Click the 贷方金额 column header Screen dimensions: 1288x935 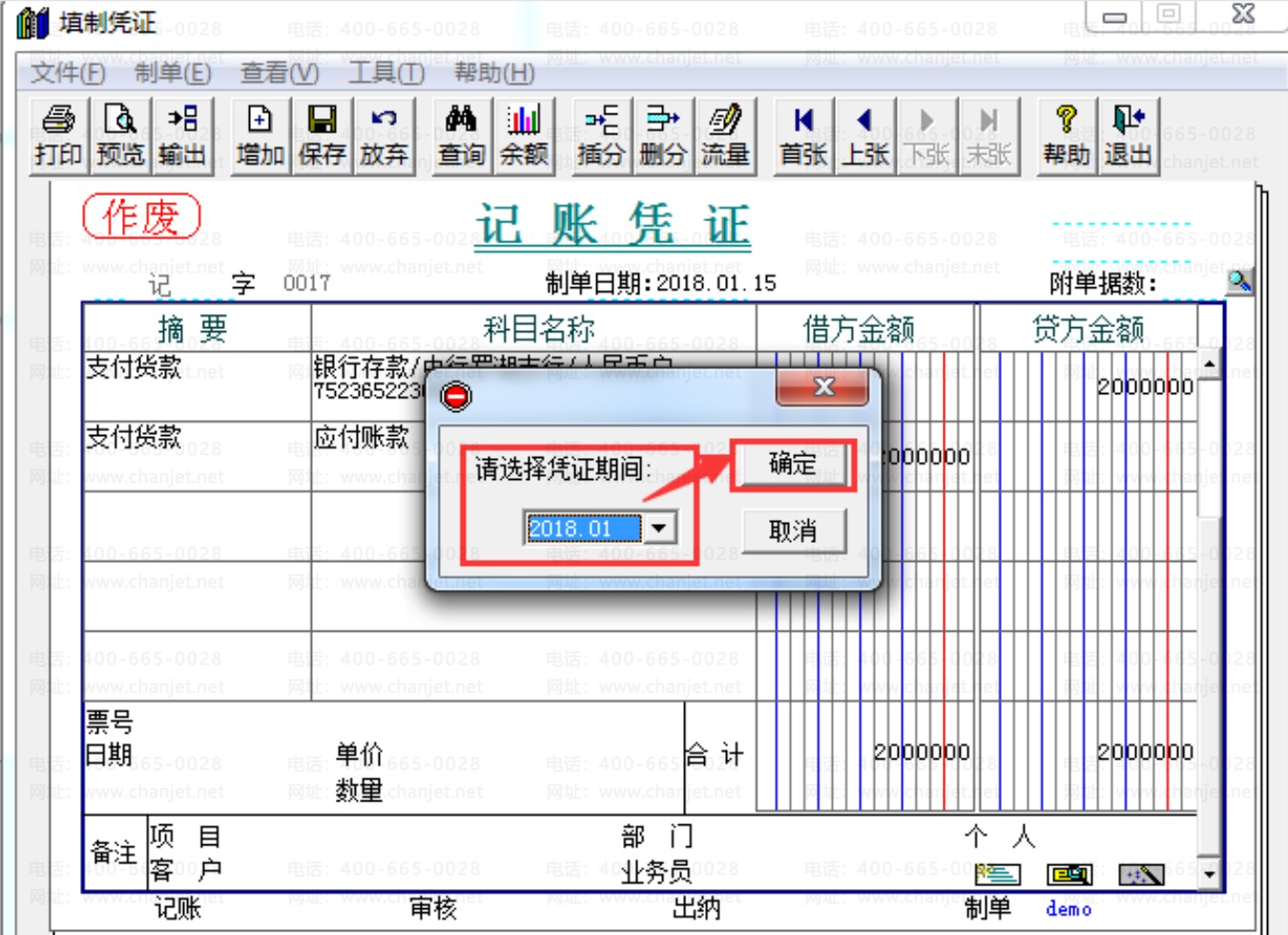pyautogui.click(x=1088, y=329)
